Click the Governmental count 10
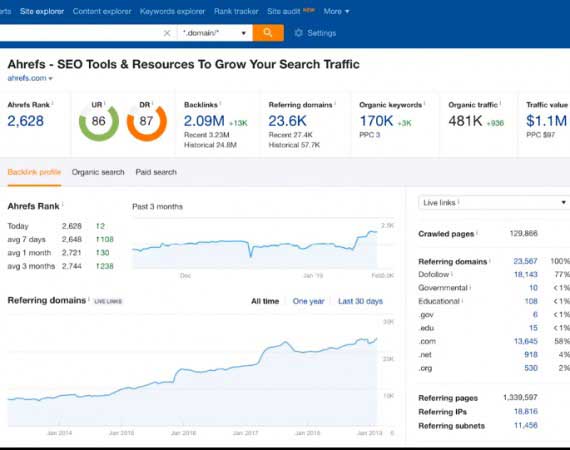 (x=533, y=288)
